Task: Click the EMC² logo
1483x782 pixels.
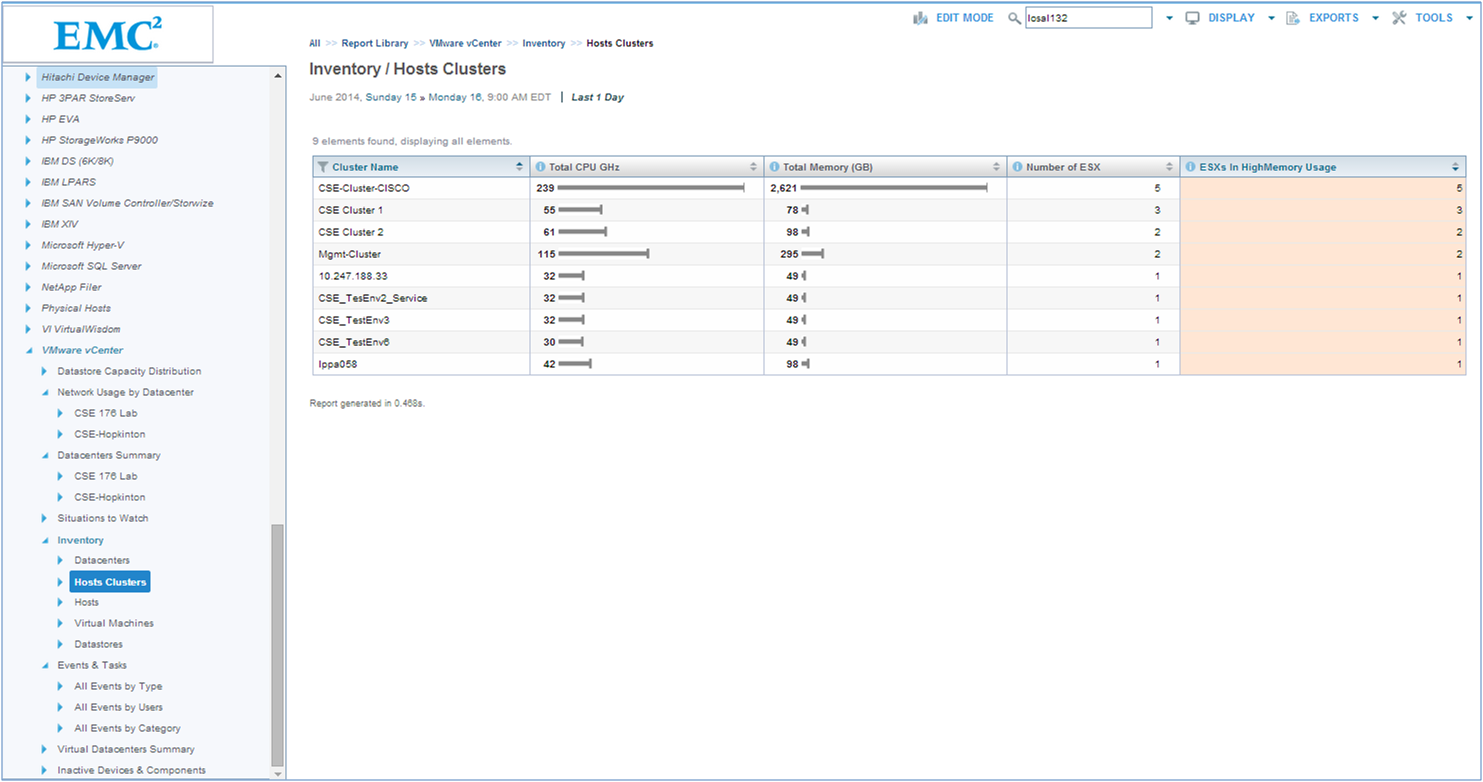Action: tap(108, 34)
